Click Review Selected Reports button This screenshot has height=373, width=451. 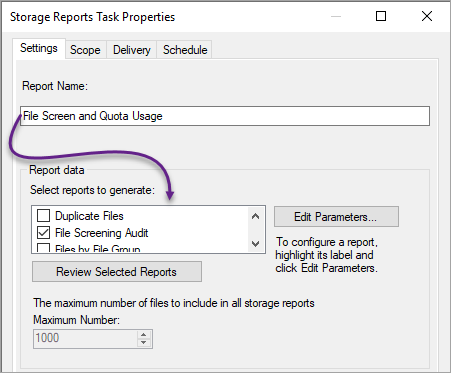click(117, 272)
